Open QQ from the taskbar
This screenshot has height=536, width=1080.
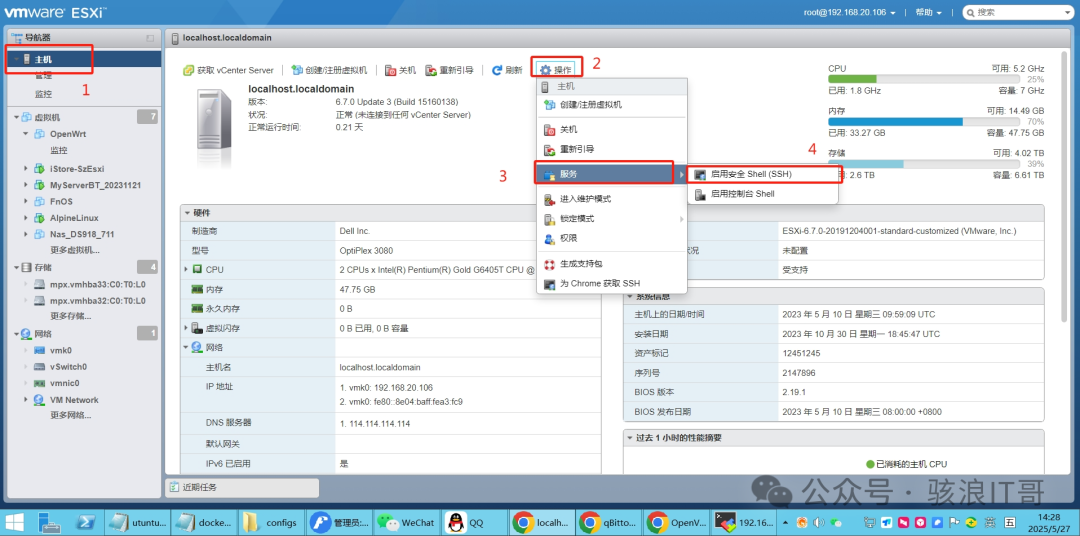click(474, 522)
